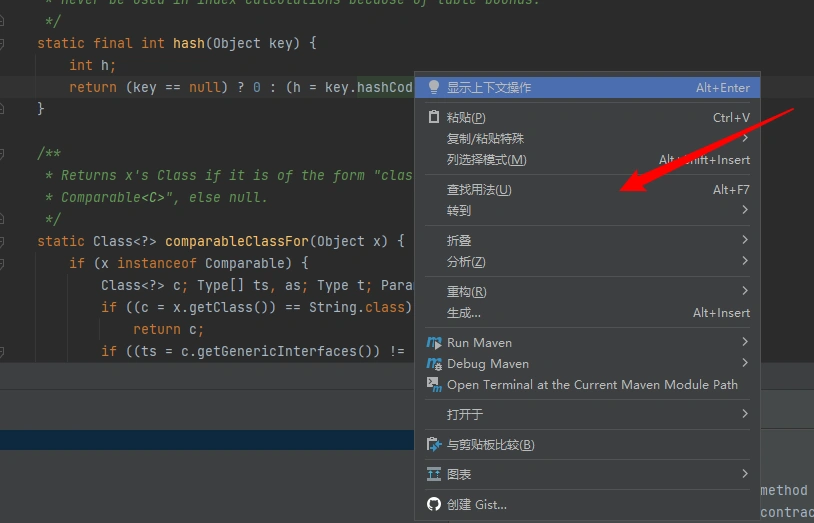Click the compare with clipboard icon

click(434, 444)
